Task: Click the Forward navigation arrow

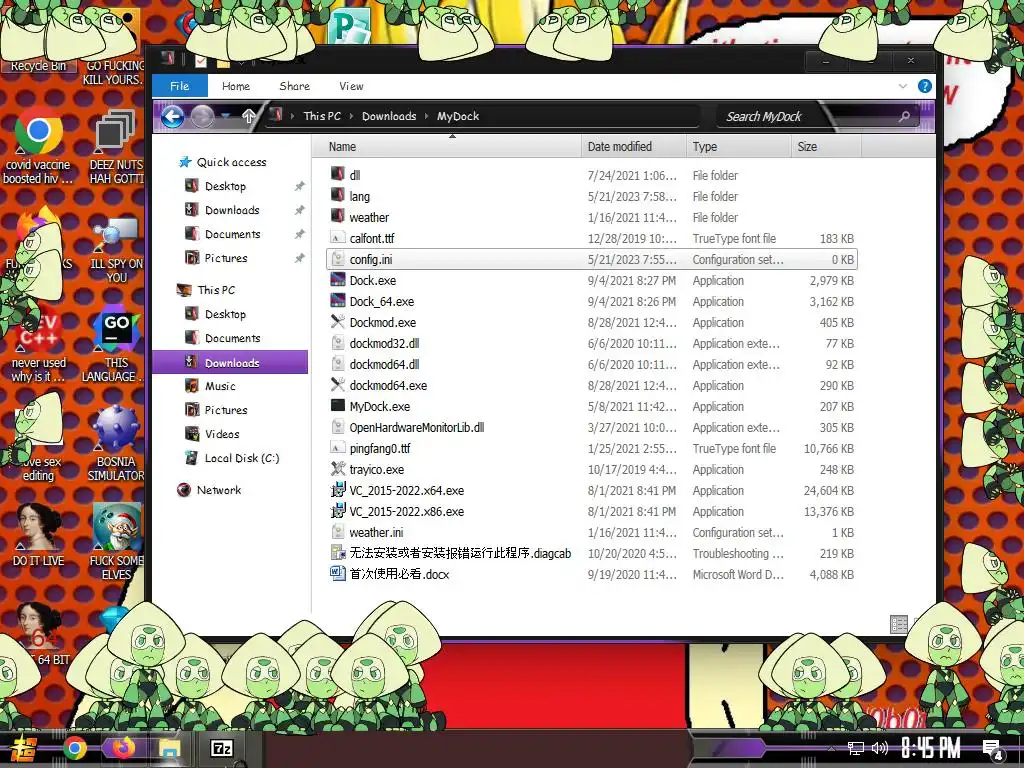Action: coord(202,117)
